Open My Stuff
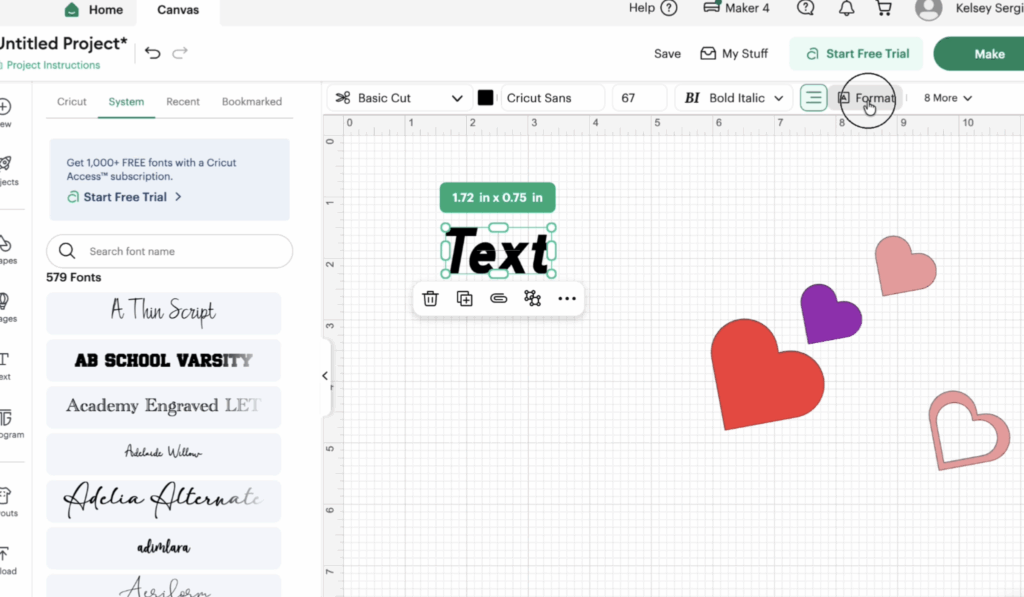 (x=734, y=54)
